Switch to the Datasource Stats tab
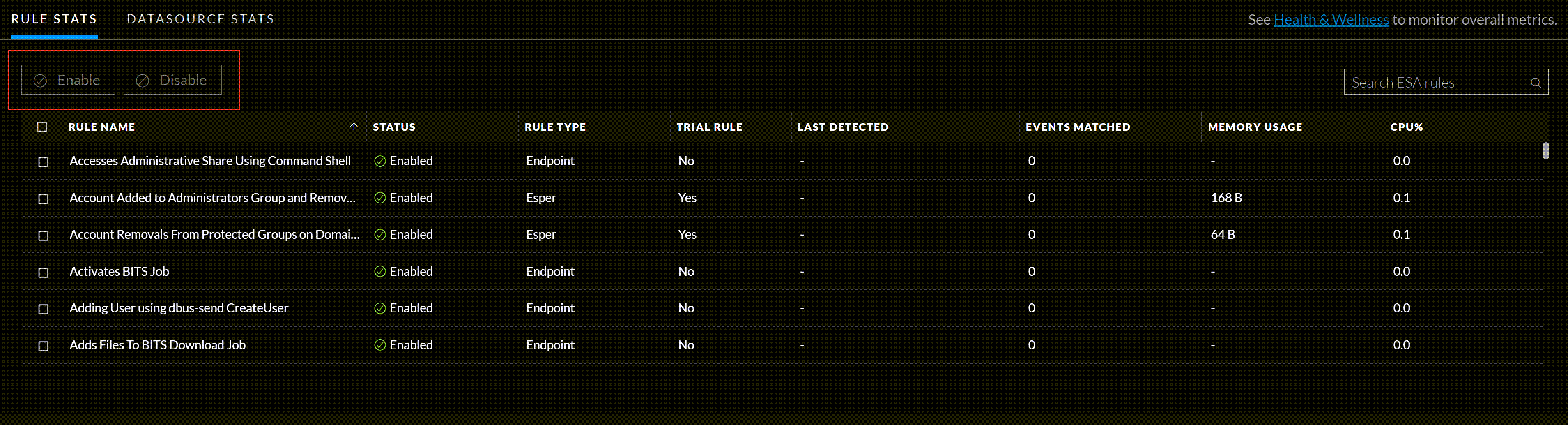The image size is (1568, 425). coord(200,19)
